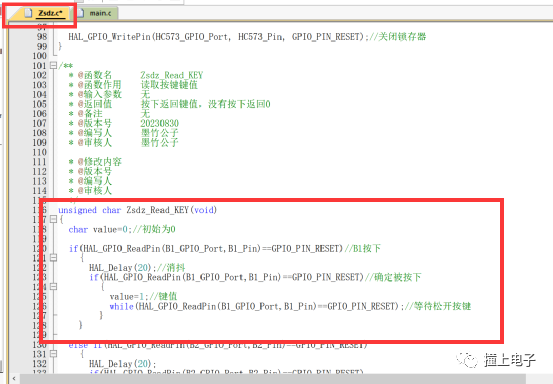Click the HAL_Delay(20) line with the 消抖 comment
553x384 pixels.
click(x=137, y=268)
